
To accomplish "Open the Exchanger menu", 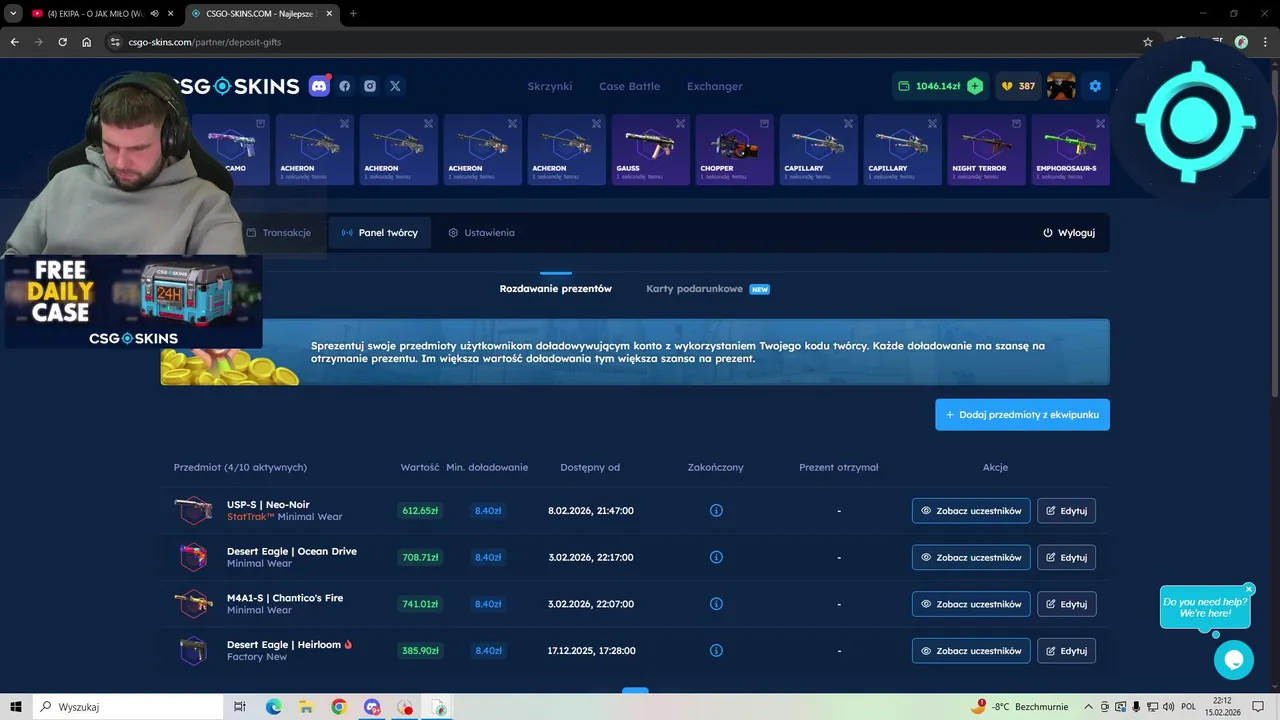I will [714, 86].
